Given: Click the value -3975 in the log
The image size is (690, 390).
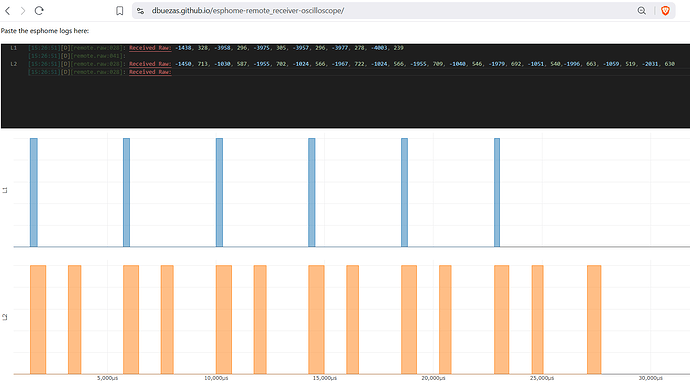Looking at the screenshot, I should pos(262,48).
